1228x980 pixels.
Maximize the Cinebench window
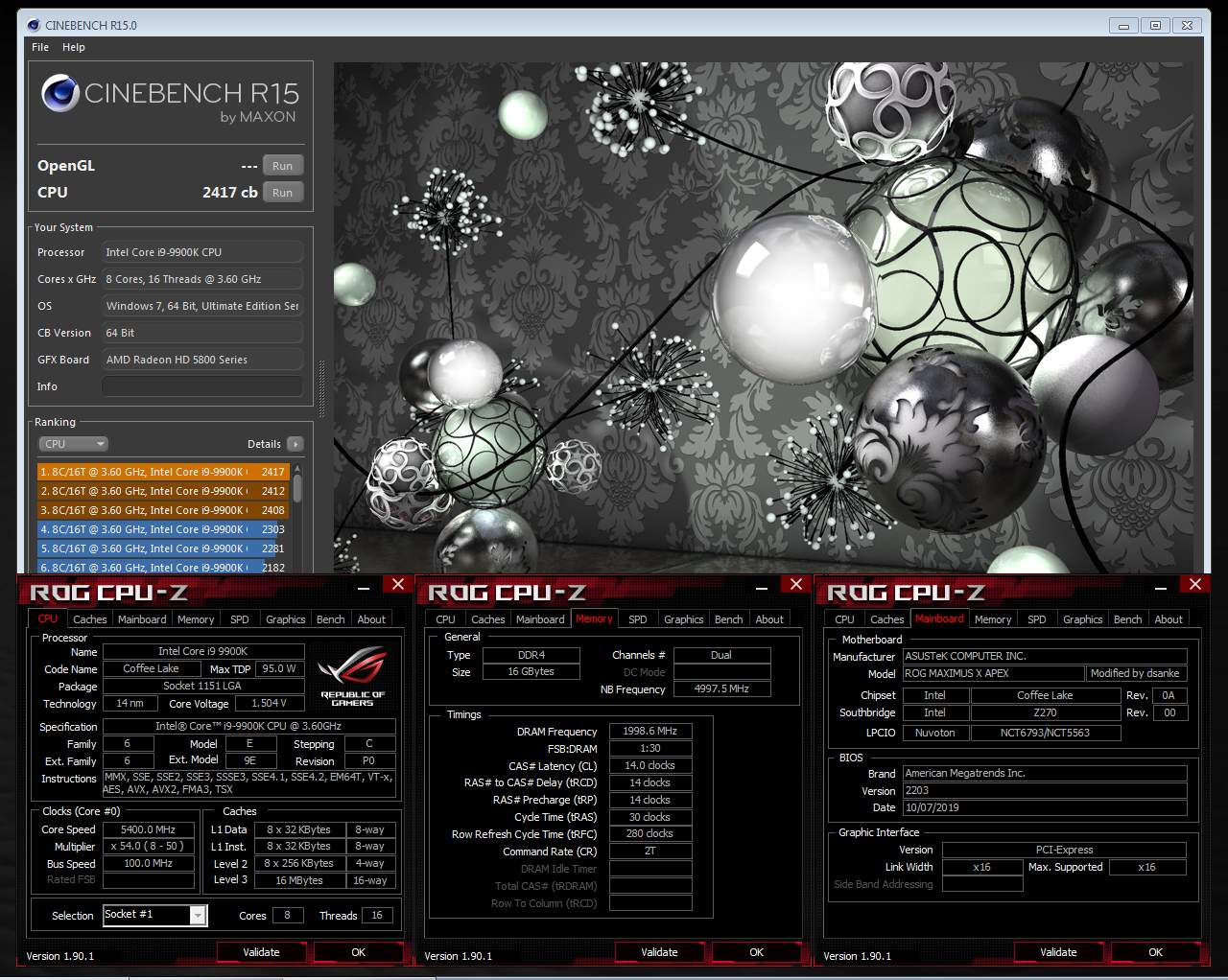click(x=1155, y=26)
